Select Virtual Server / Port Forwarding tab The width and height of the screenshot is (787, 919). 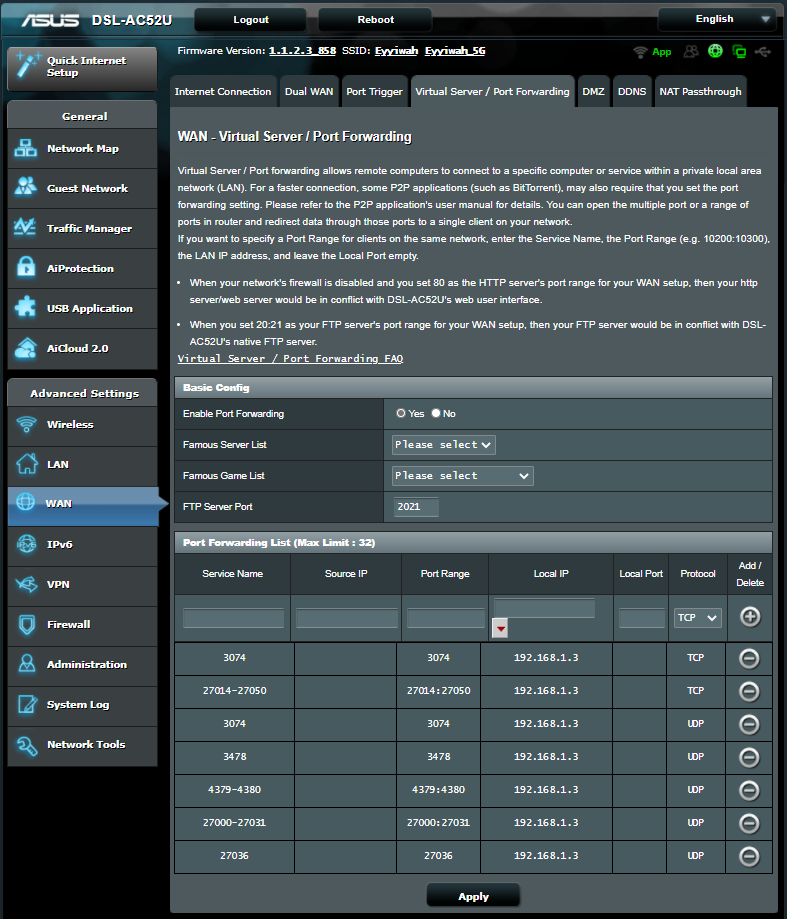coord(492,91)
